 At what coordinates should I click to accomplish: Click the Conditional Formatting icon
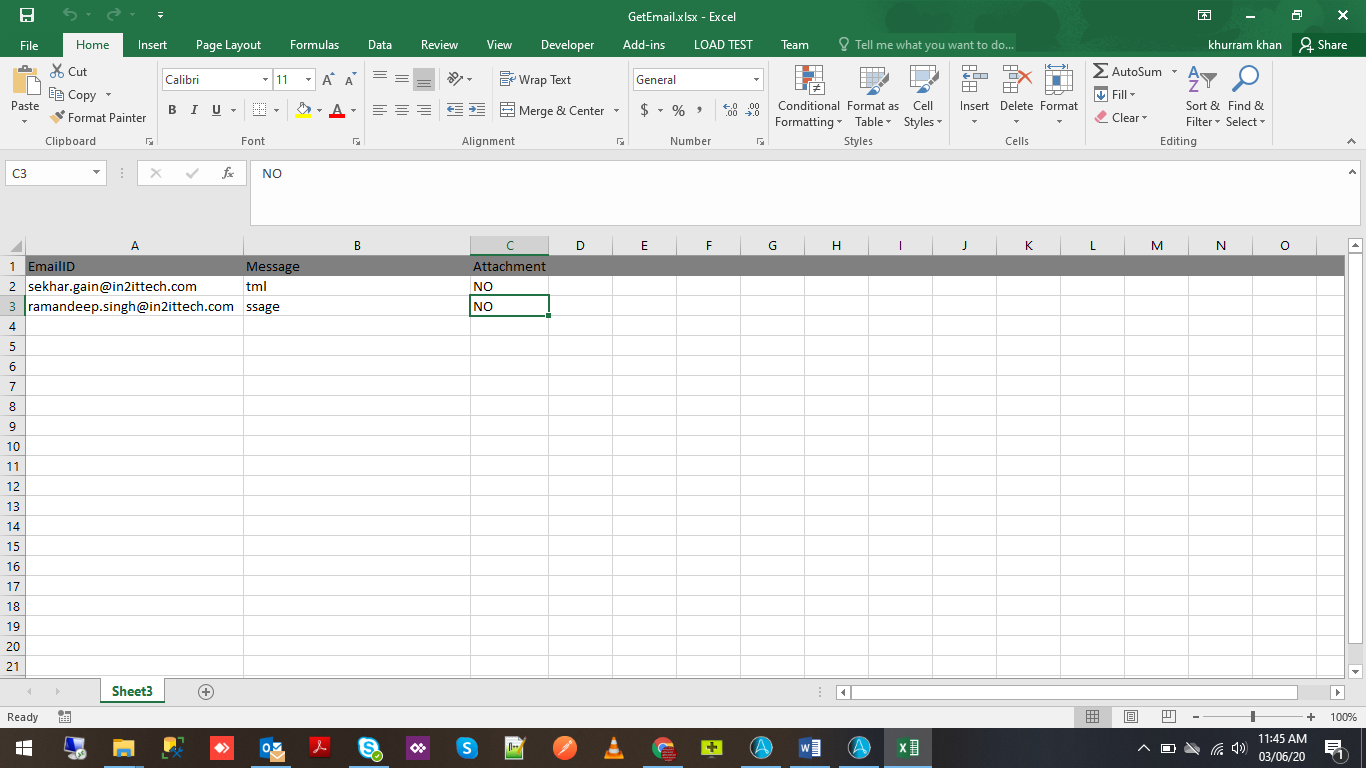click(x=808, y=80)
